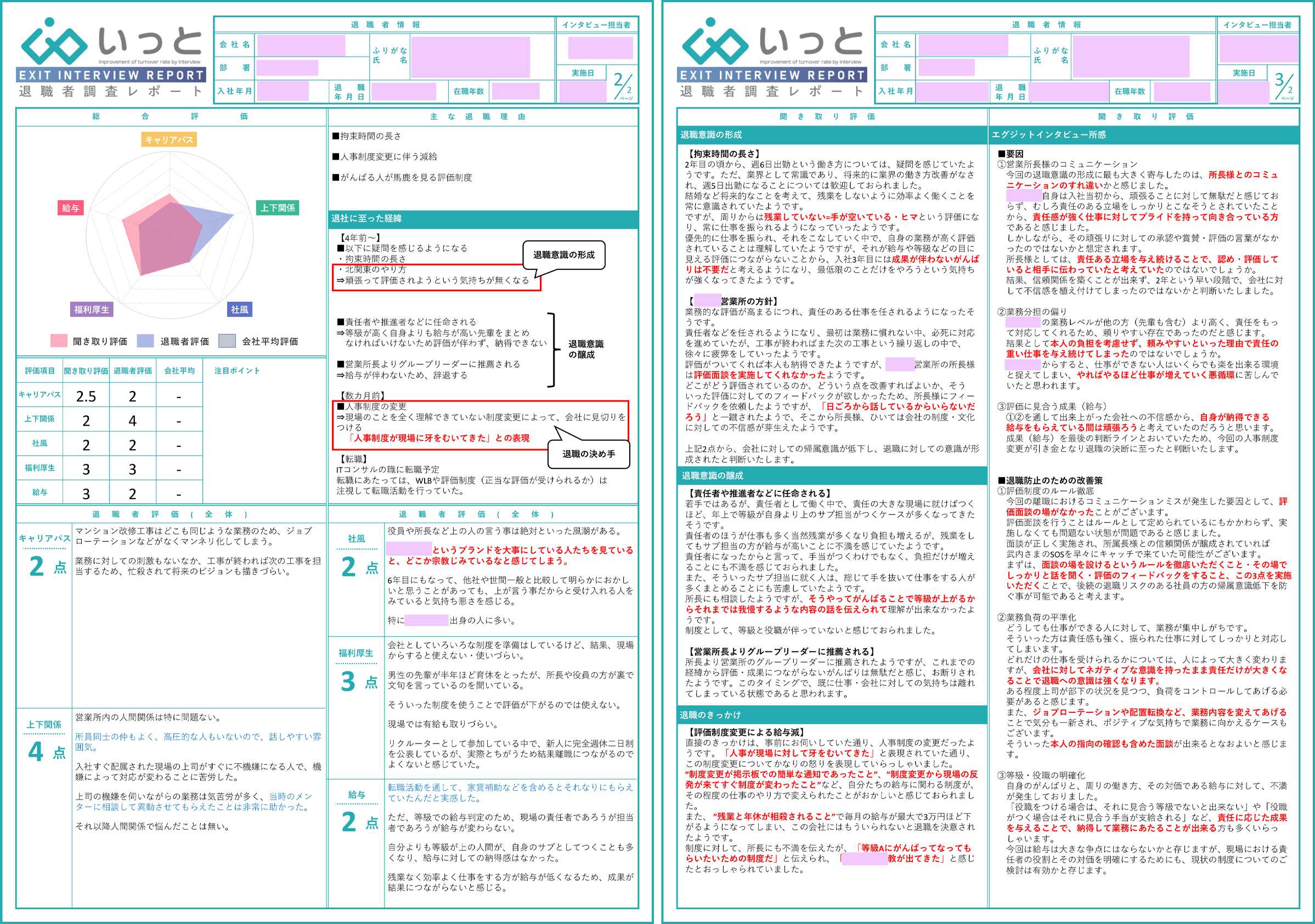This screenshot has width=1315, height=924.
Task: Click the 3/2 page number mark
Action: (x=1284, y=86)
